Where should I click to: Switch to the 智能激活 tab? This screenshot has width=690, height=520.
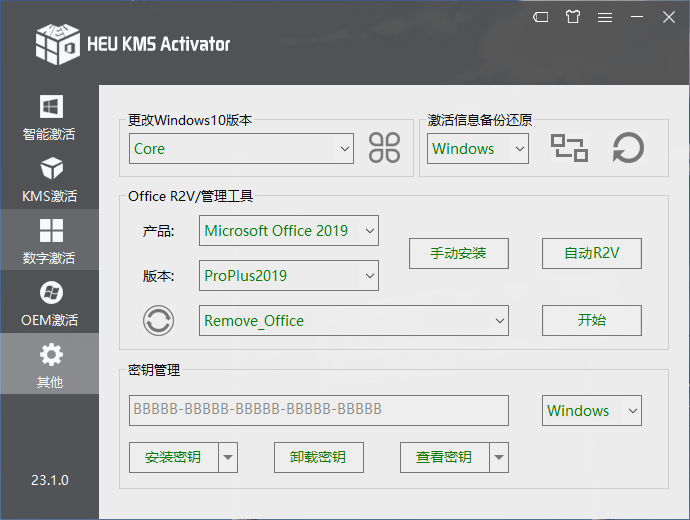pos(49,117)
